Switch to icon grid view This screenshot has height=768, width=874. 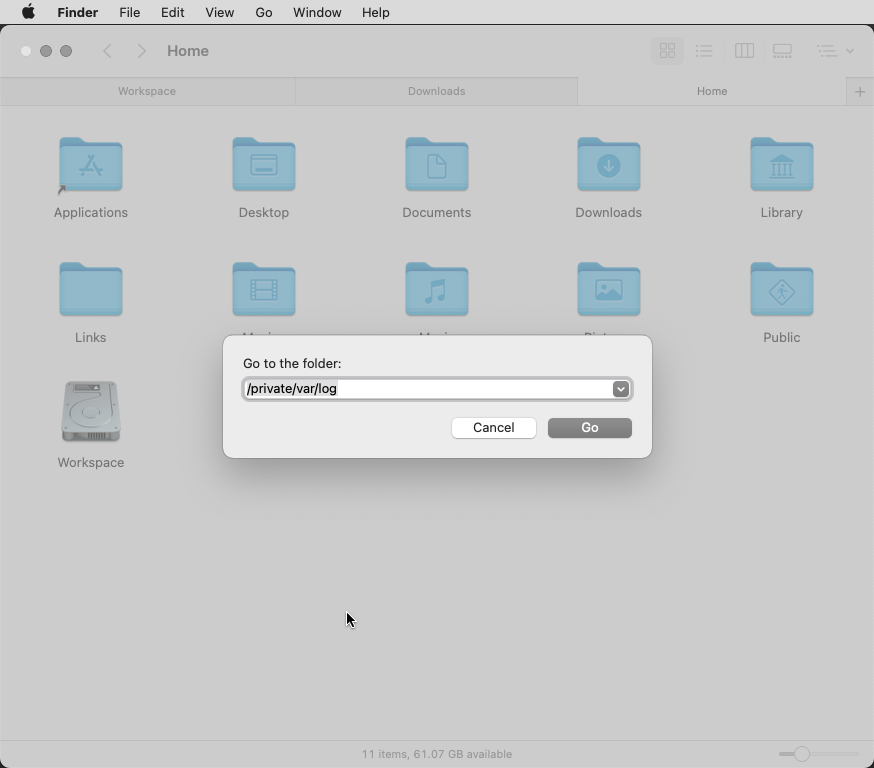(667, 51)
